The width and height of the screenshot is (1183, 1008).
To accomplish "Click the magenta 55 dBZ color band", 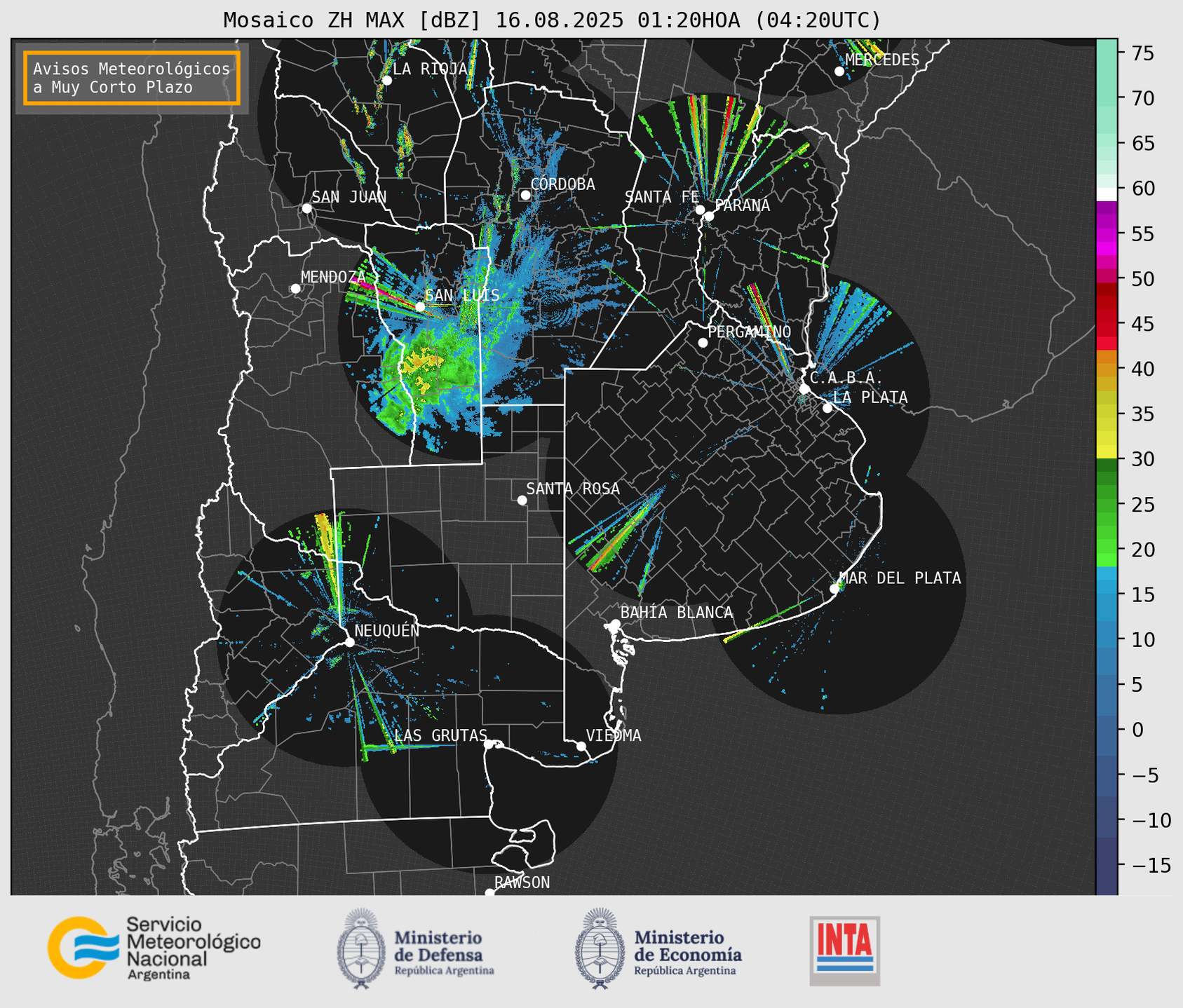I will (x=1107, y=234).
